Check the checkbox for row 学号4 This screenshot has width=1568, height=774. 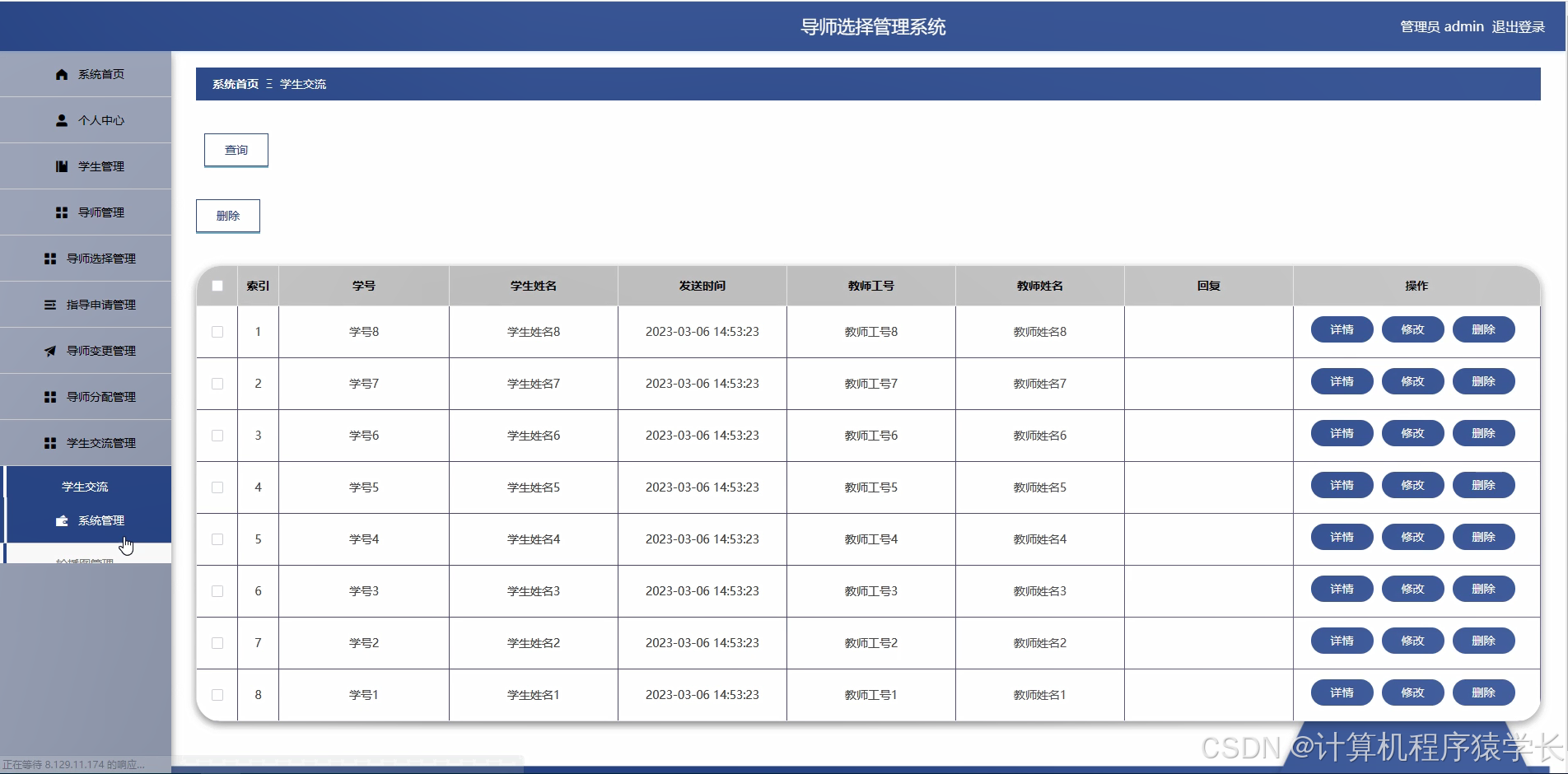[217, 539]
